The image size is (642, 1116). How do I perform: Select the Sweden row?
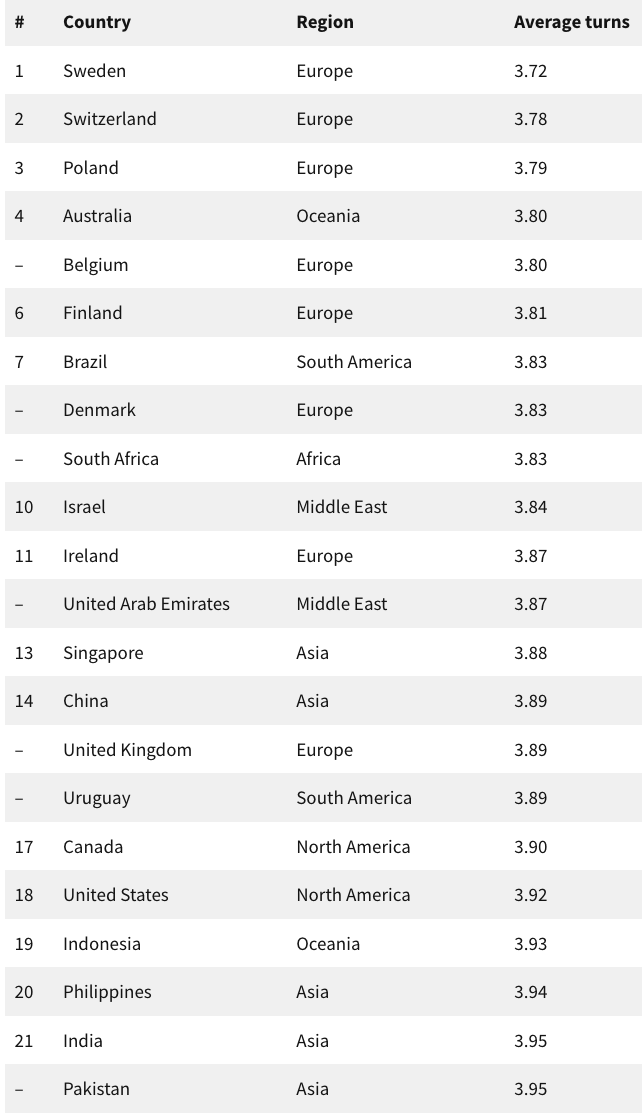(323, 70)
